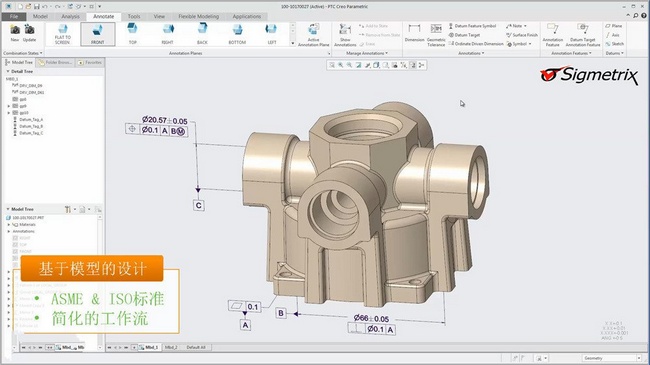650x365 pixels.
Task: Click the Zoom Out magnifier icon
Action: click(x=349, y=65)
